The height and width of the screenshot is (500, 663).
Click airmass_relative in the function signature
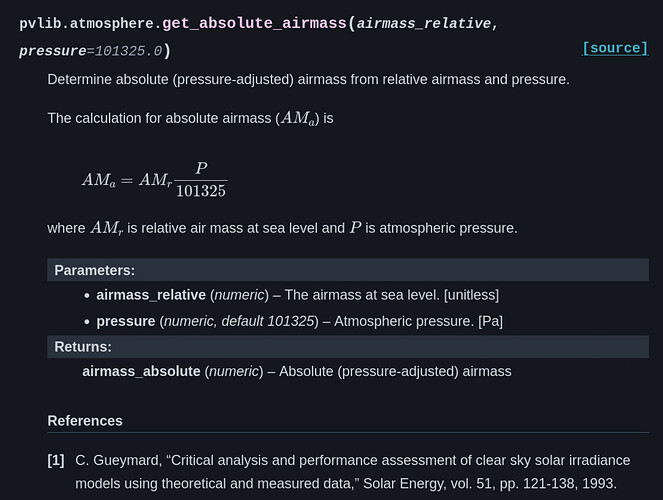(422, 22)
